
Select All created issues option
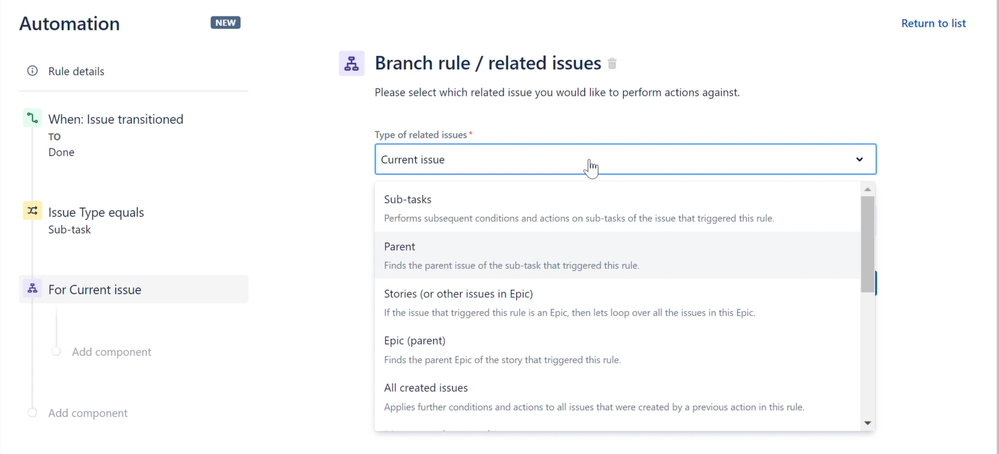pyautogui.click(x=617, y=397)
